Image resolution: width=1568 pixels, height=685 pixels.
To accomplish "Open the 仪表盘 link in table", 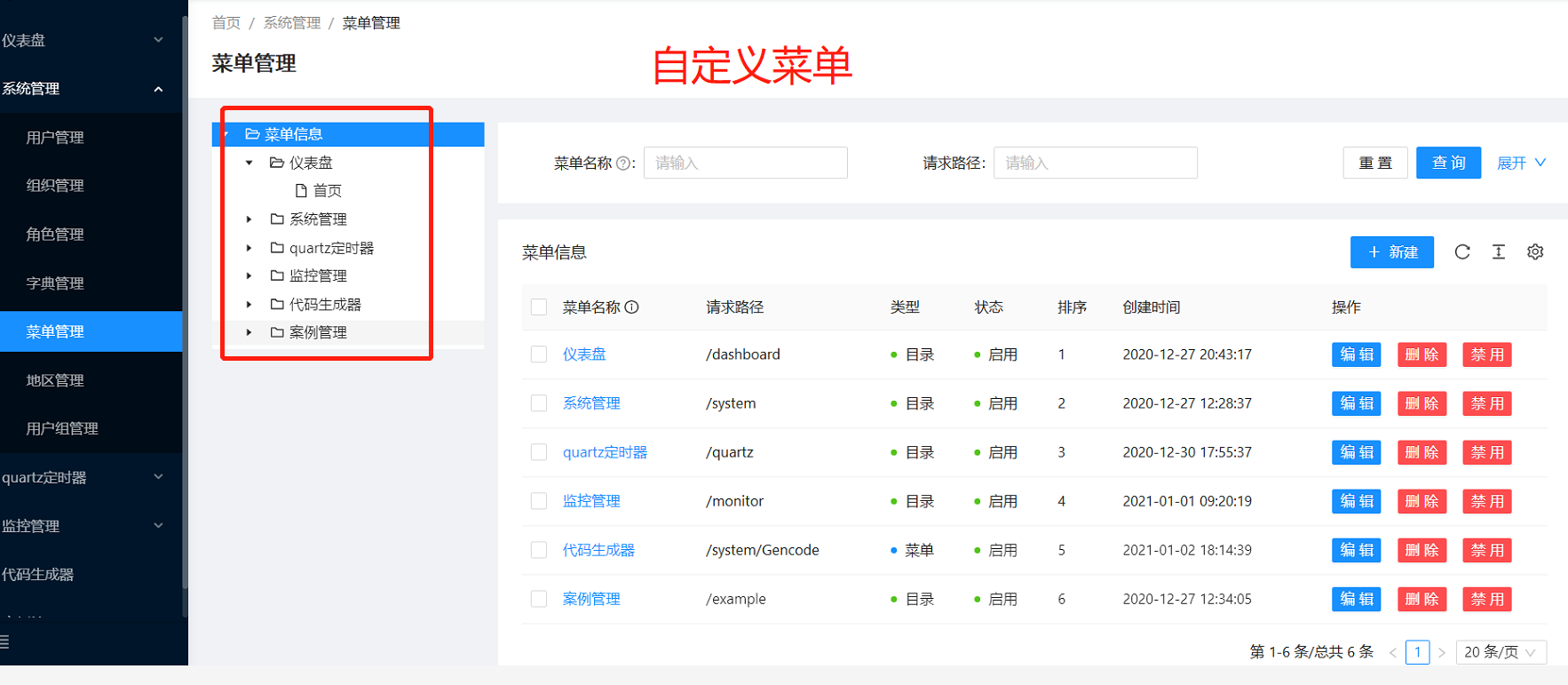I will [584, 354].
